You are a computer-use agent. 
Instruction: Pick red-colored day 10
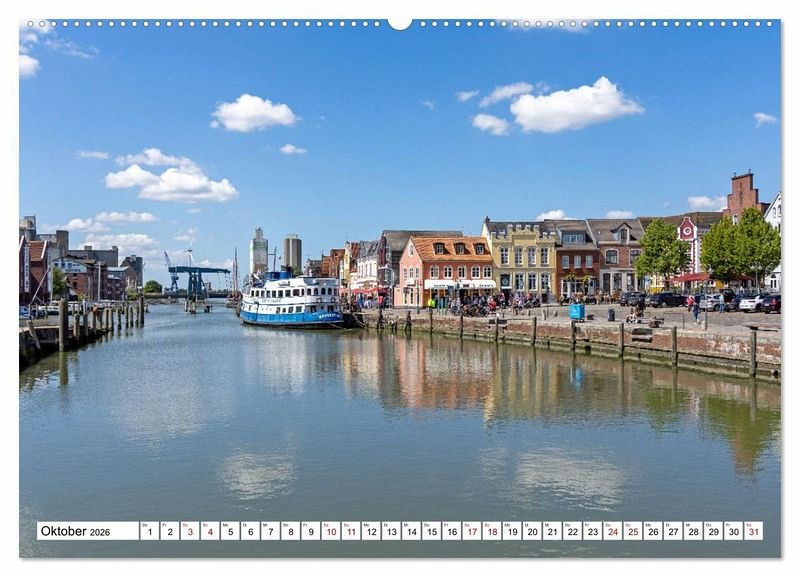tap(331, 531)
